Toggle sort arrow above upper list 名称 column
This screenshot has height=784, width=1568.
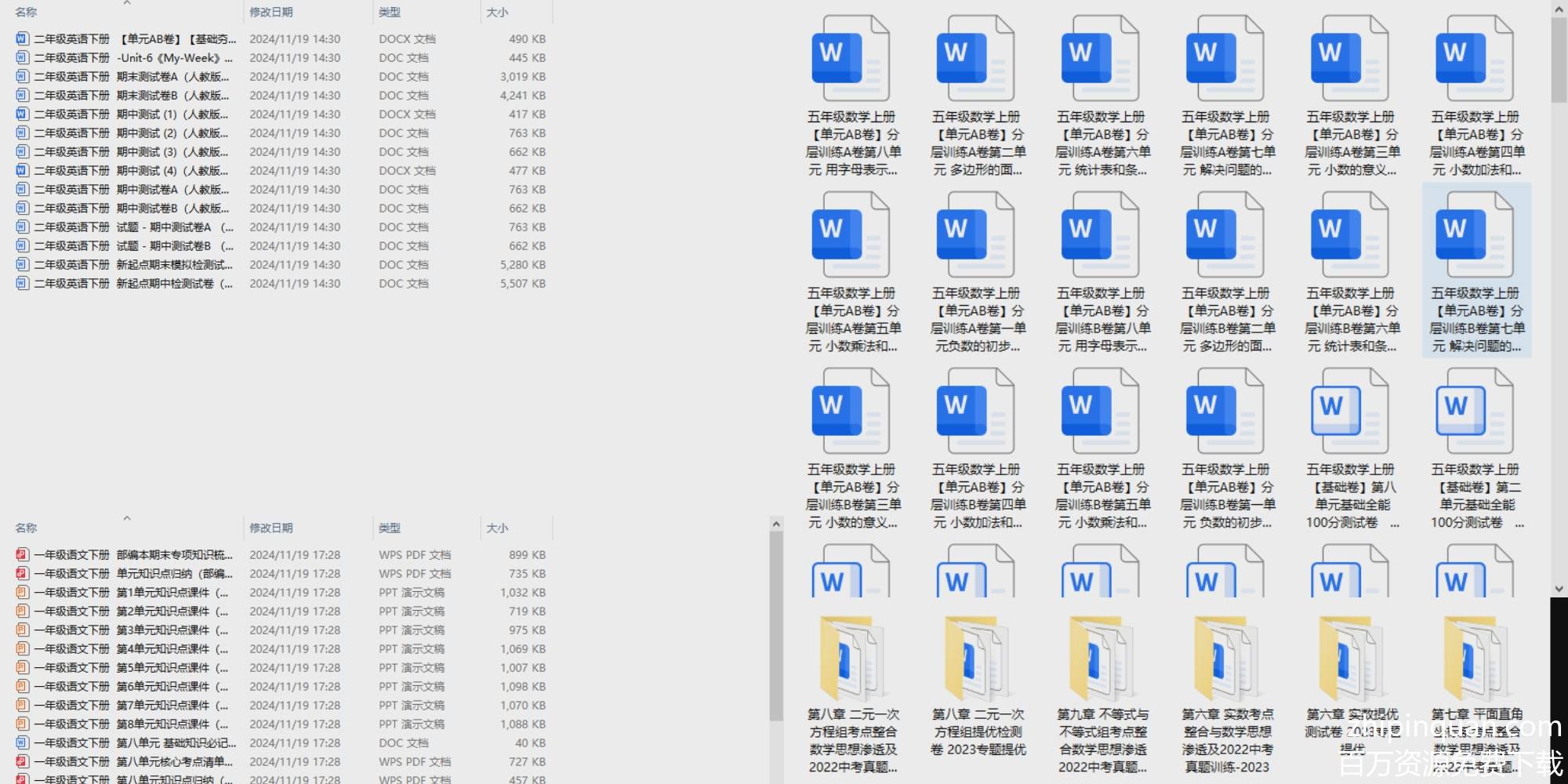(x=127, y=4)
